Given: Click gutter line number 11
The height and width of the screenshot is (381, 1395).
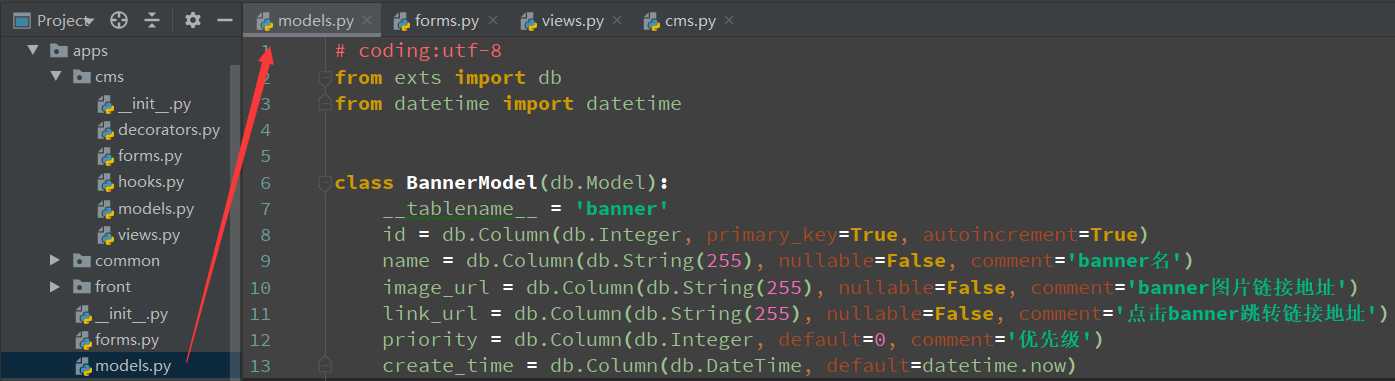Looking at the screenshot, I should point(260,314).
